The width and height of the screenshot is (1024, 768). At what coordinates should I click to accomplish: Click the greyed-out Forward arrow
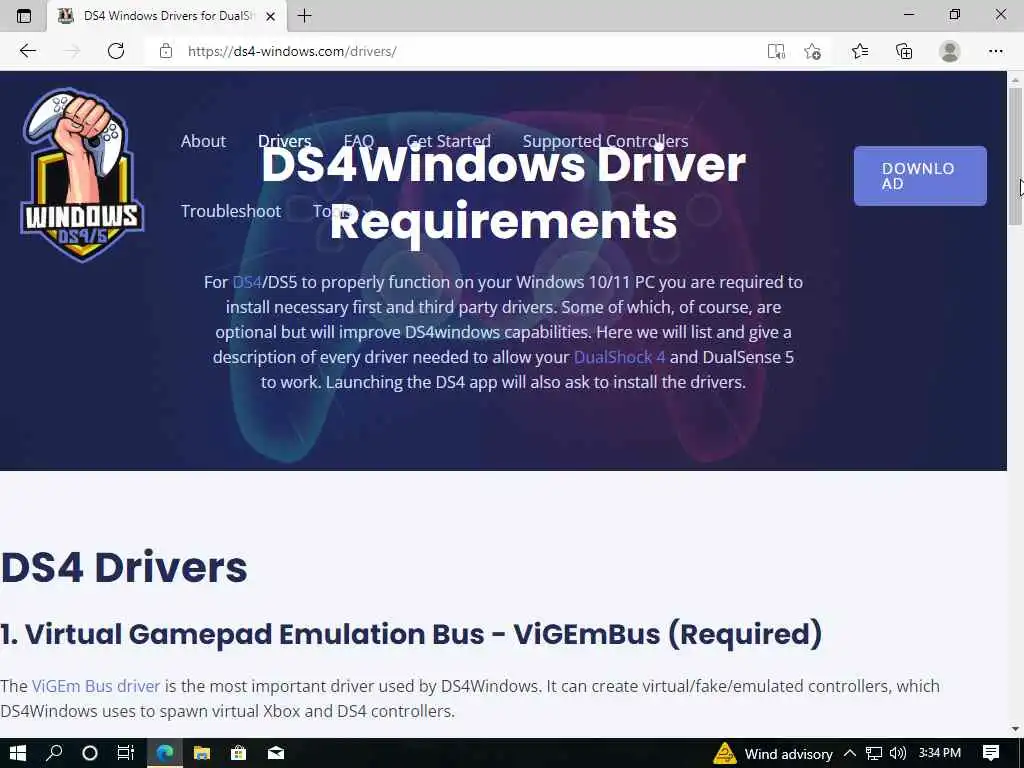pyautogui.click(x=72, y=51)
